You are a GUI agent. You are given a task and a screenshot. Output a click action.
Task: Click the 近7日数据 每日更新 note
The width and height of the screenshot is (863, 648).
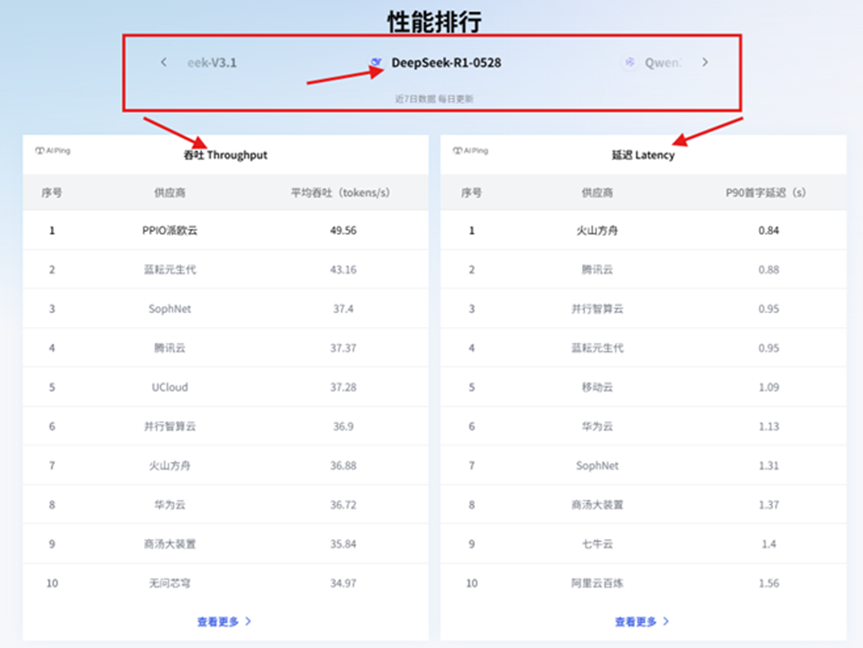click(x=434, y=99)
